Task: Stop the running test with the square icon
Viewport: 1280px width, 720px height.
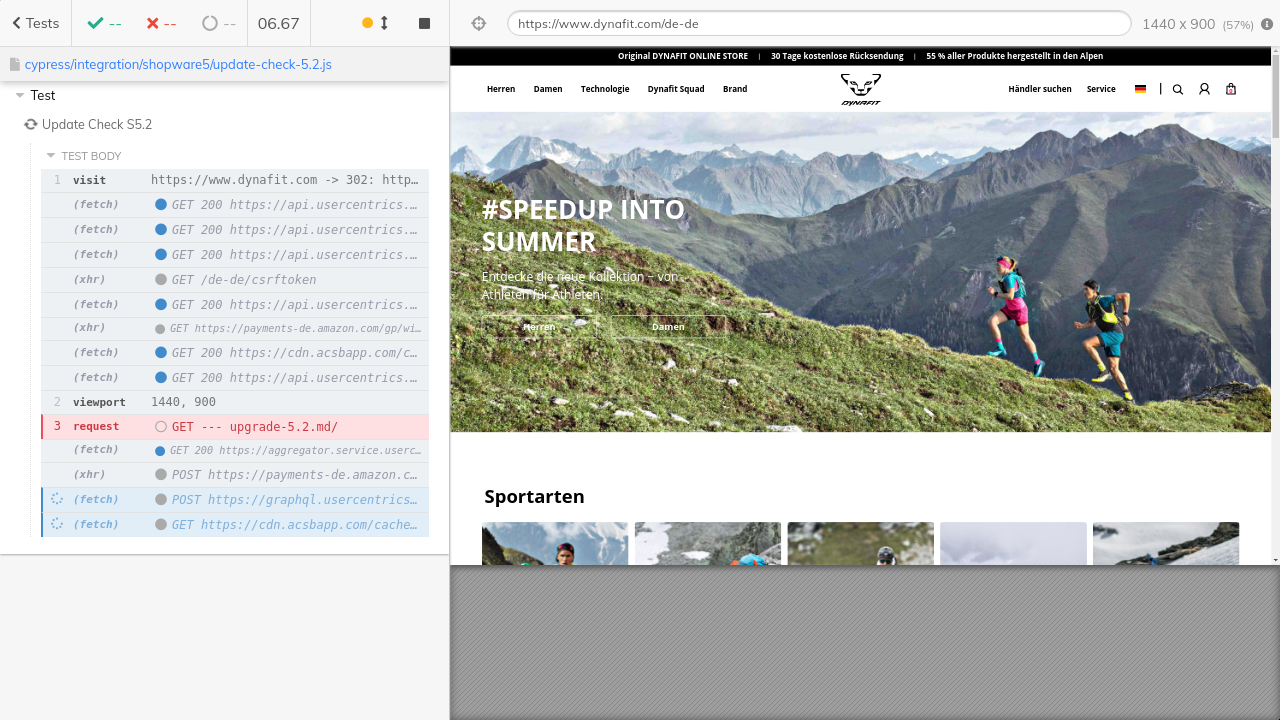Action: [x=424, y=23]
